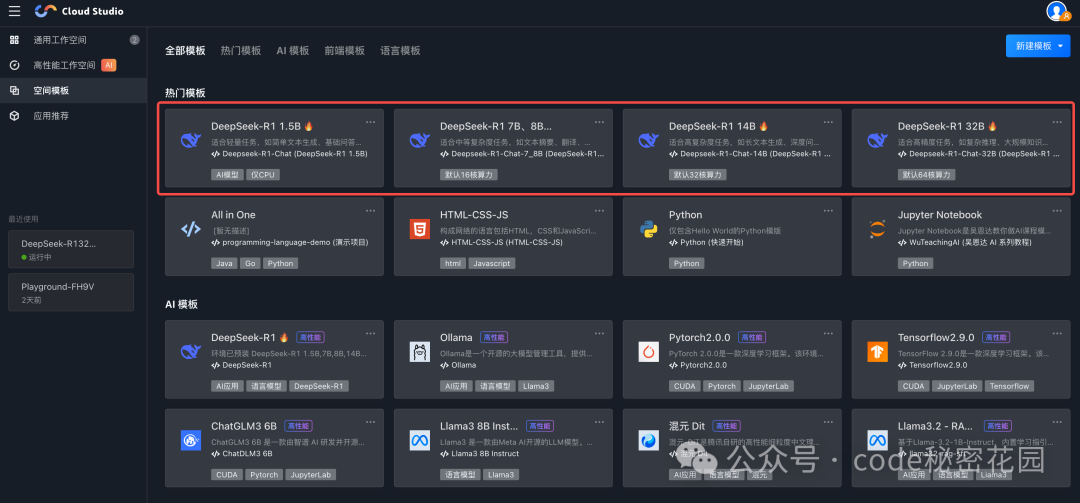Click the DeepSeek-R1 7B、8B whale icon
This screenshot has width=1080, height=503.
(419, 141)
